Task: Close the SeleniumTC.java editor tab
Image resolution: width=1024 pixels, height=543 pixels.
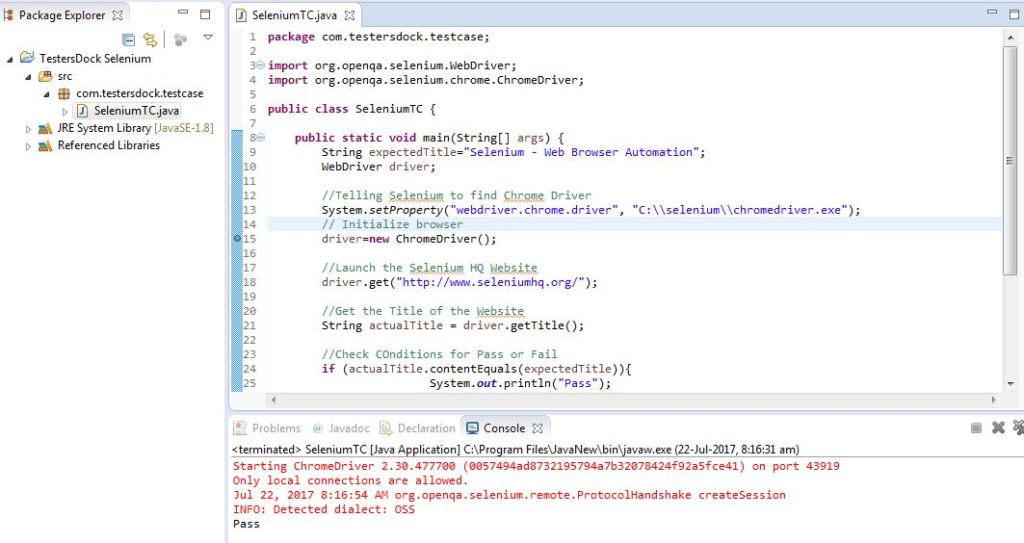Action: coord(351,16)
